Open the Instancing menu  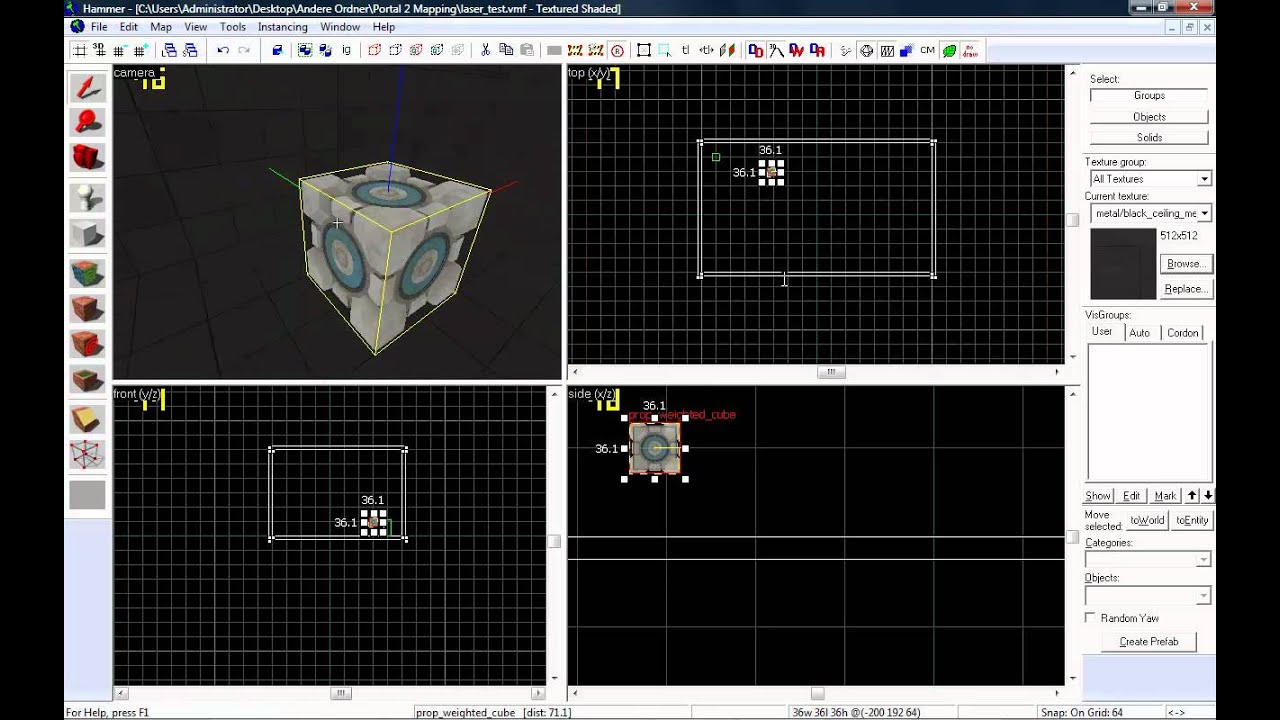(283, 27)
